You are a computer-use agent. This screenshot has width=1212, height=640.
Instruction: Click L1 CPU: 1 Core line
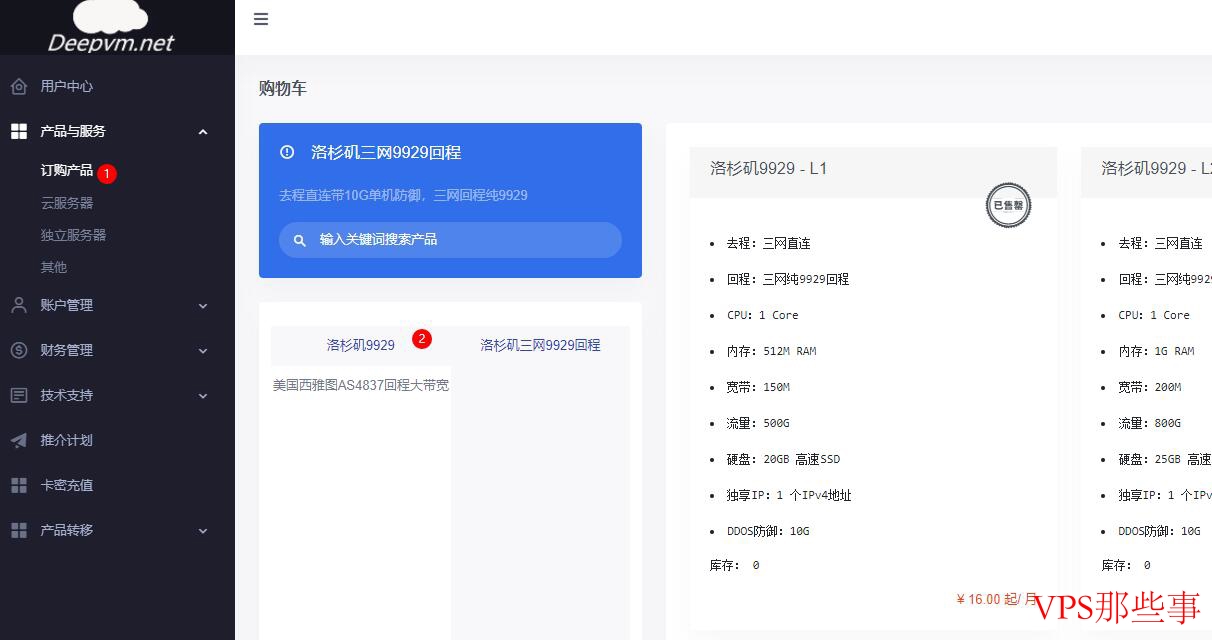[763, 315]
